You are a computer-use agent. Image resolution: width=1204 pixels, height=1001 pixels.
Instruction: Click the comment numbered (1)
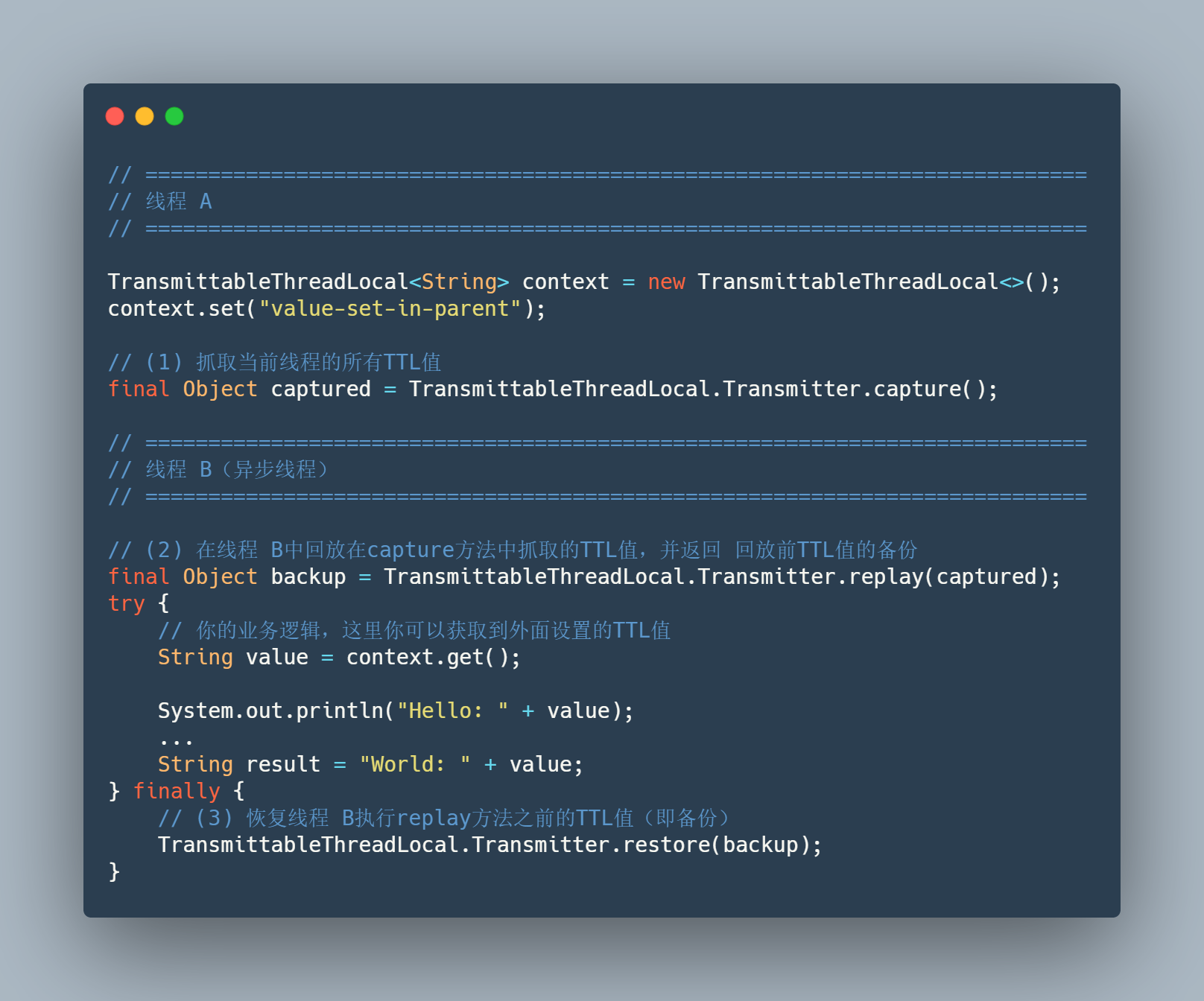coord(275,363)
